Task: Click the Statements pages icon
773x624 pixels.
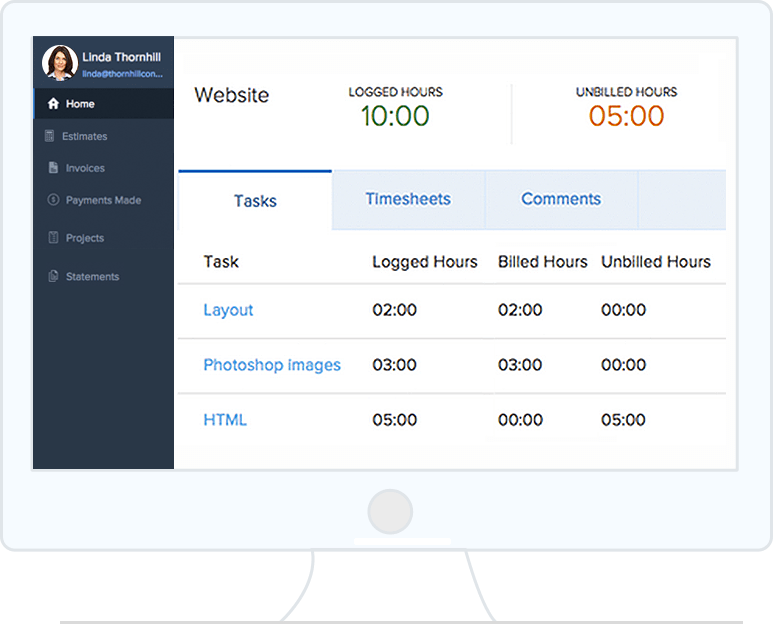Action: pyautogui.click(x=53, y=276)
